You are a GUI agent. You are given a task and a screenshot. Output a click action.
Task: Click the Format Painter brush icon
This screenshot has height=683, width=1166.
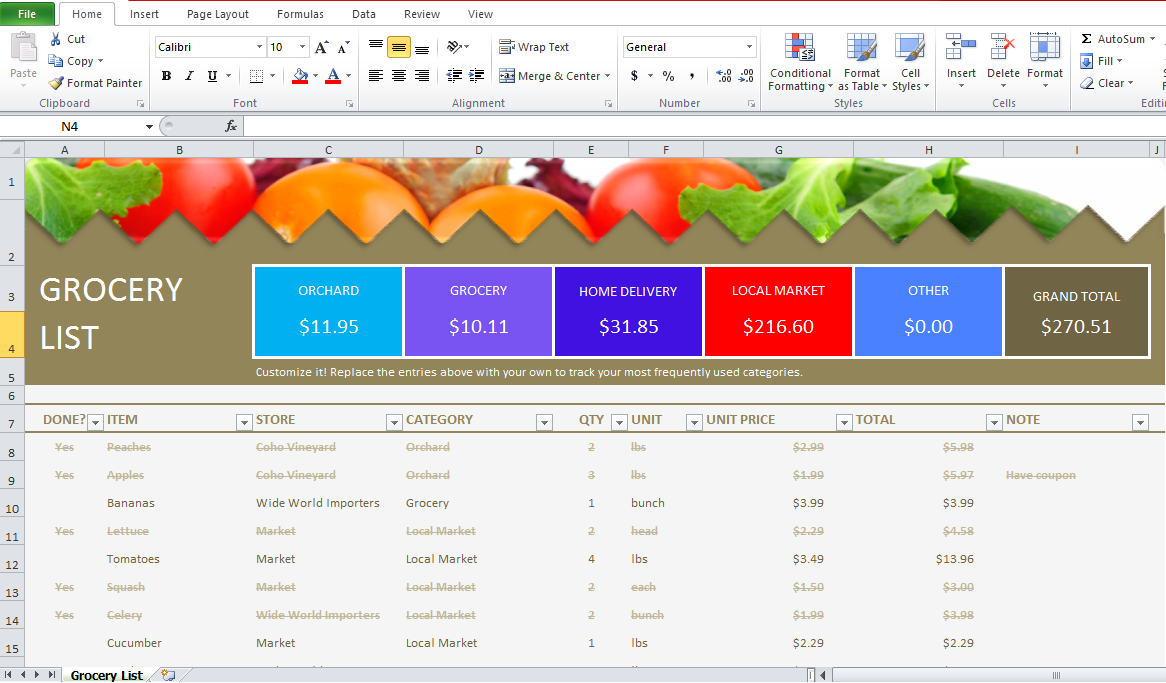click(x=56, y=83)
